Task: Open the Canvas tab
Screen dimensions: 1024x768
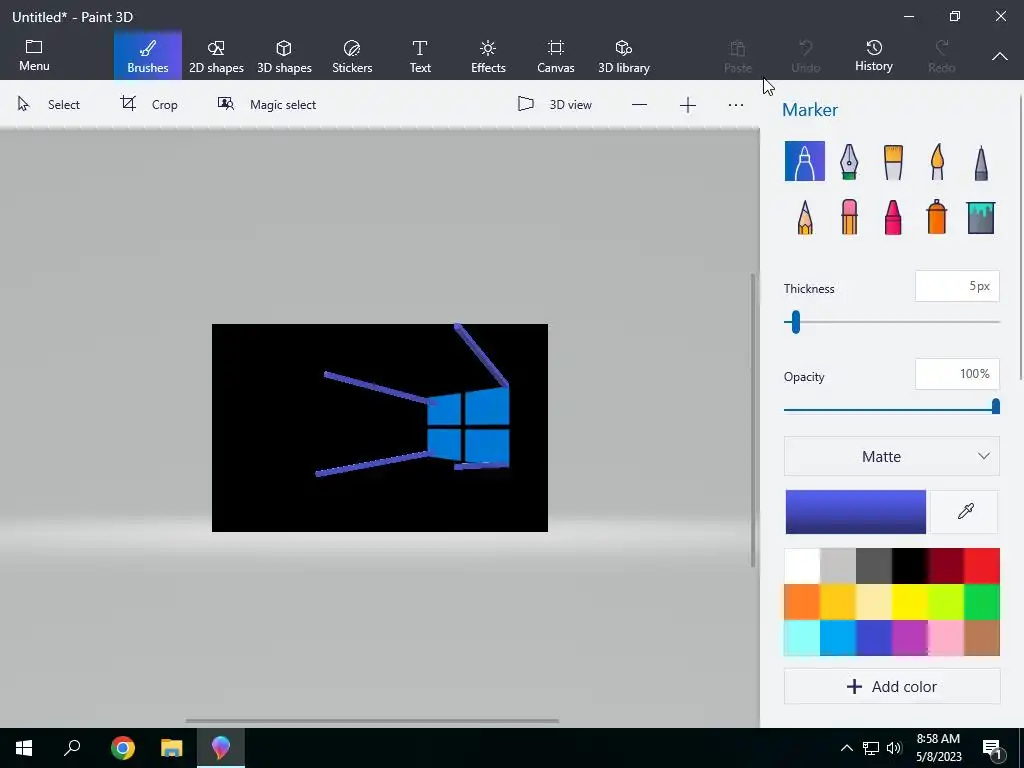Action: pyautogui.click(x=556, y=56)
